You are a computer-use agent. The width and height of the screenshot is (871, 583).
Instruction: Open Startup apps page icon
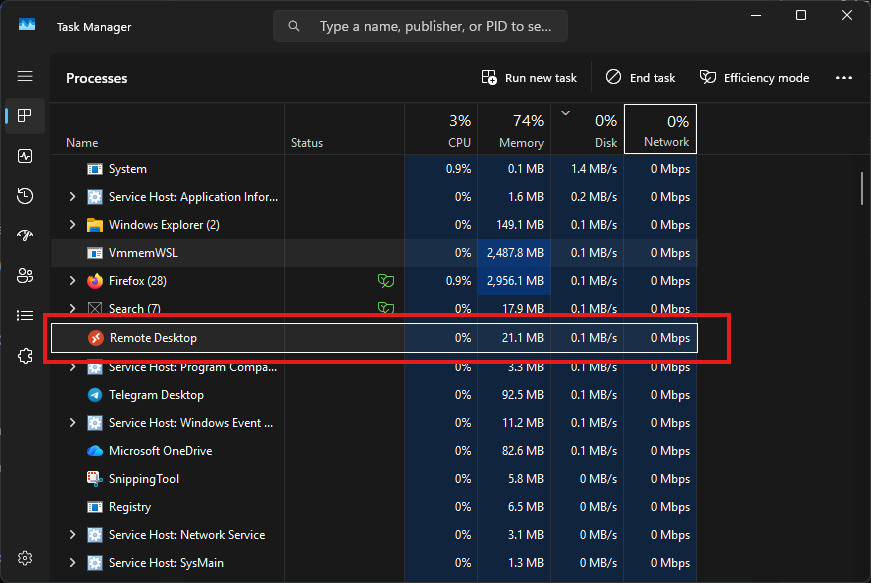(x=25, y=236)
